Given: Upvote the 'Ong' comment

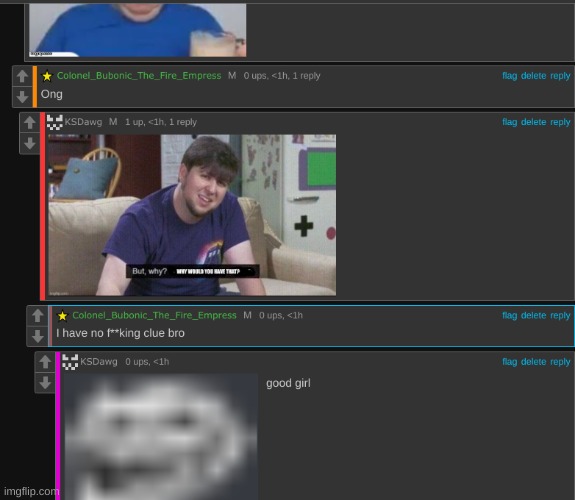Looking at the screenshot, I should click(x=22, y=76).
